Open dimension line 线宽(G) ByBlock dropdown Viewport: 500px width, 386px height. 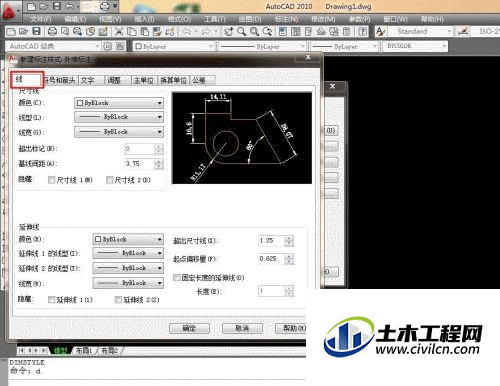[x=119, y=132]
